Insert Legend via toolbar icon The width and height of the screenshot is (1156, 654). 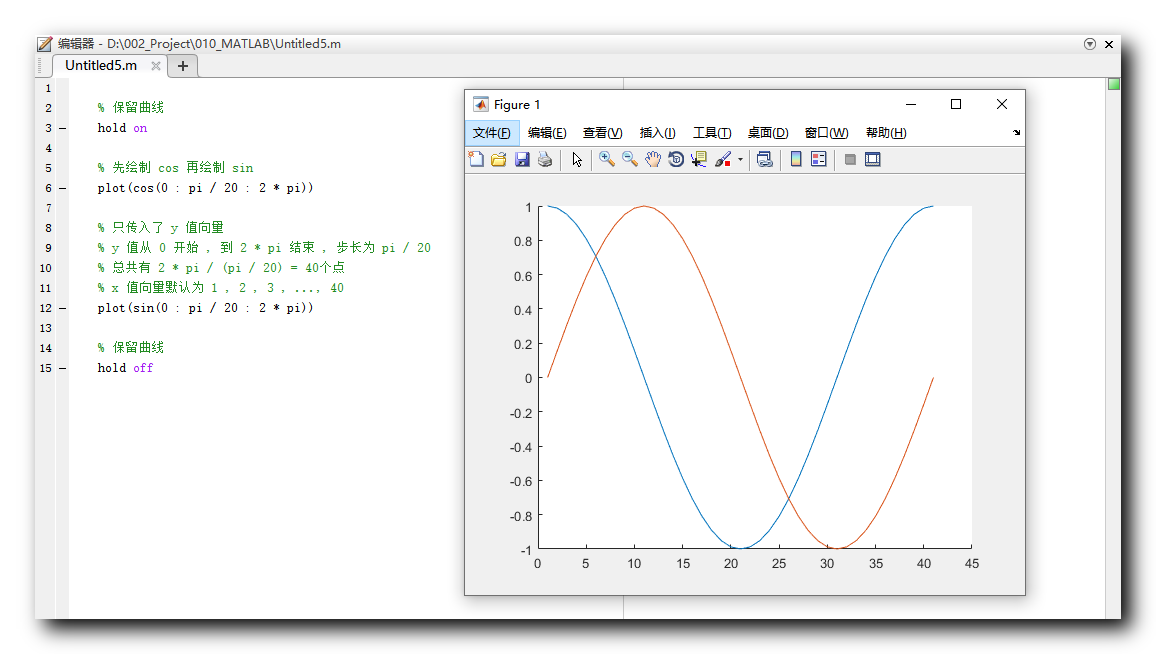coord(818,159)
